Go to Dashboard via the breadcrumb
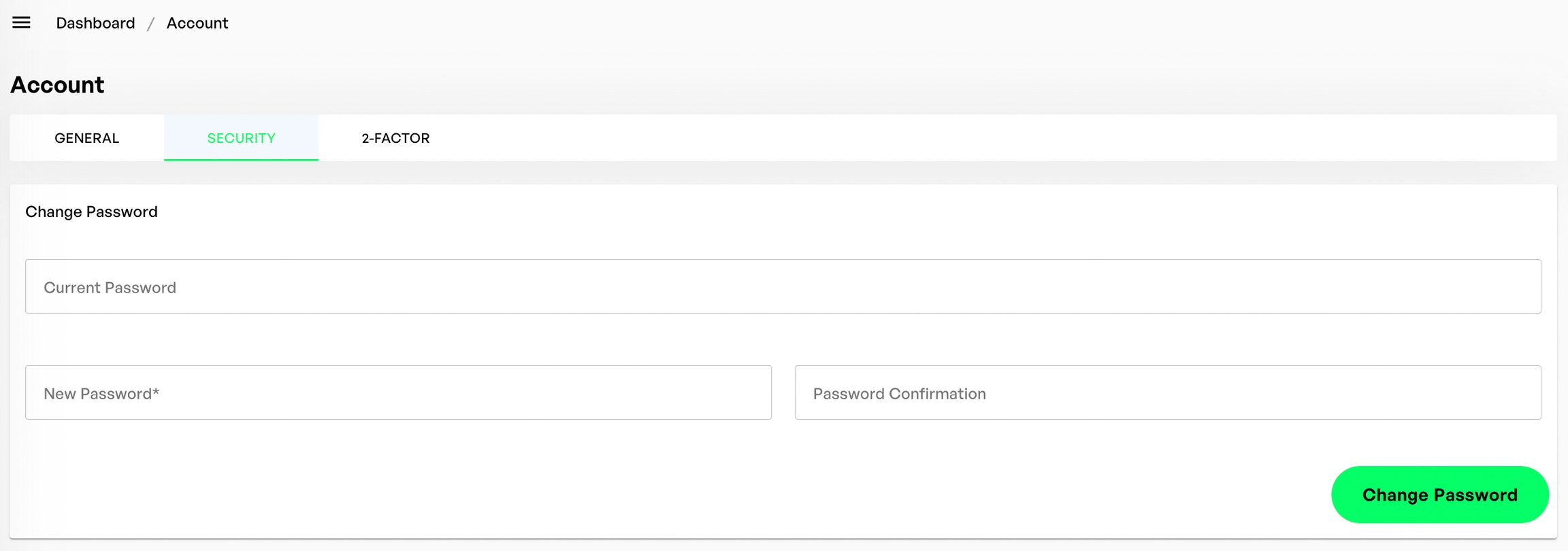Viewport: 1568px width, 551px height. tap(95, 23)
